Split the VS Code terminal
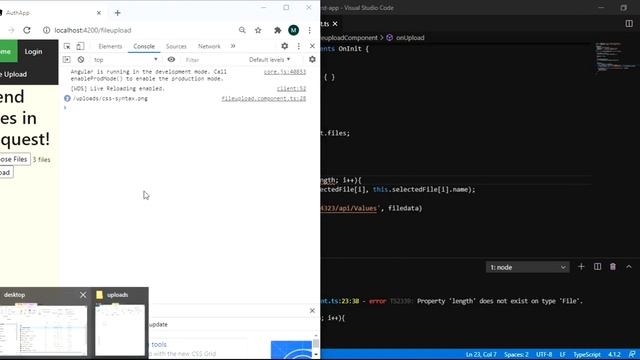Image resolution: width=640 pixels, height=360 pixels. [597, 267]
